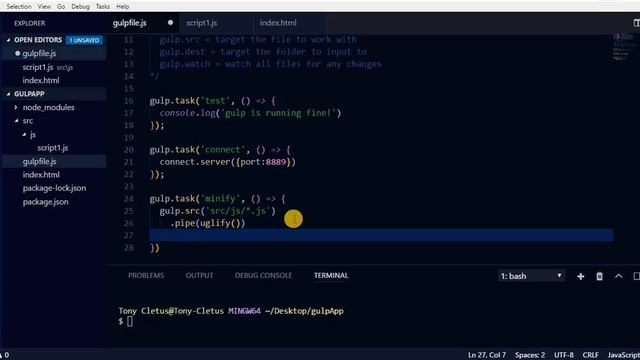The image size is (640, 360).
Task: Change file encoding via UTF-8
Action: pos(564,355)
